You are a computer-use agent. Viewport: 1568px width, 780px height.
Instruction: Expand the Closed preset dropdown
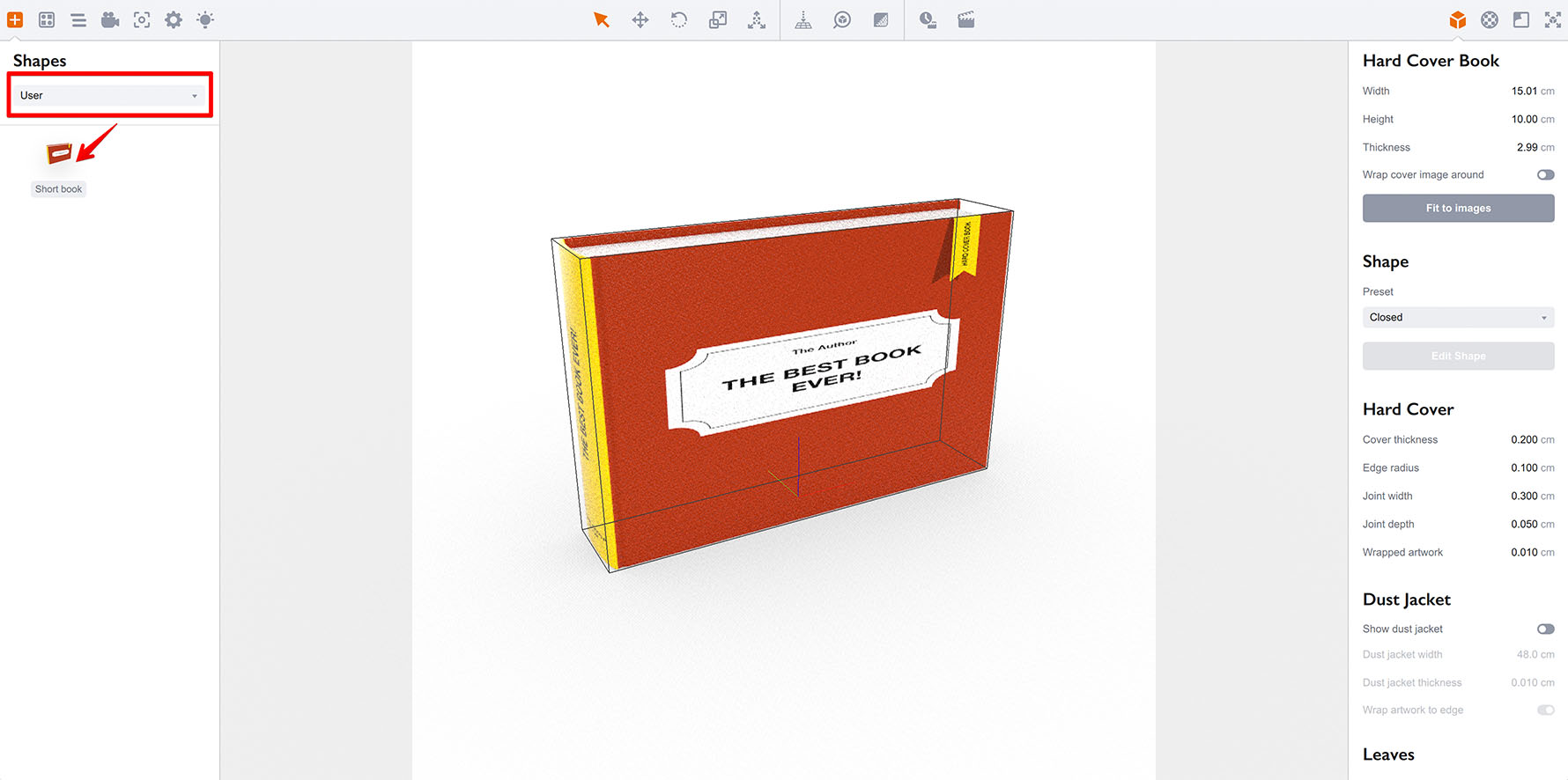(x=1458, y=318)
